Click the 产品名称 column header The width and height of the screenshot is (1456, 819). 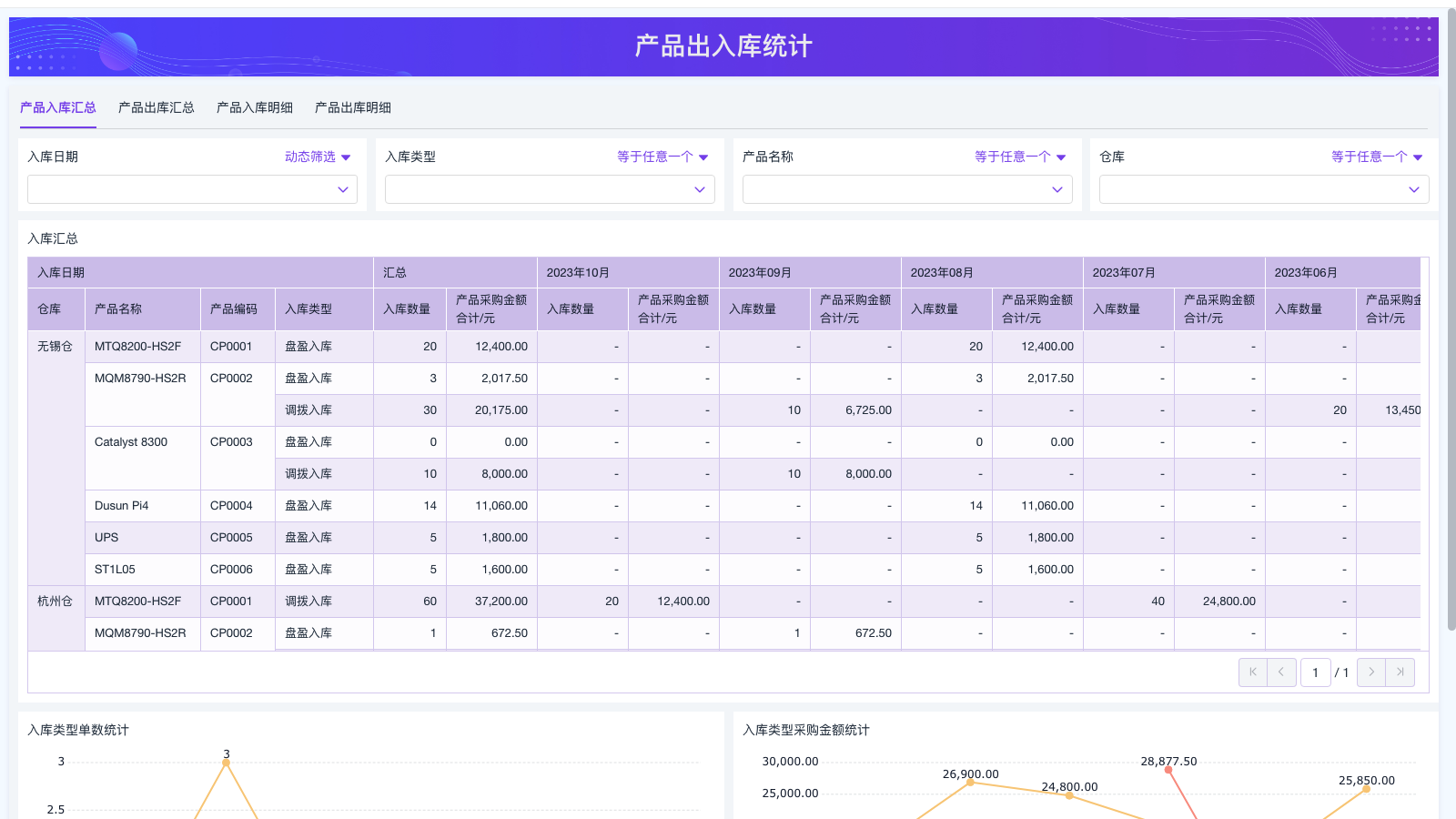[x=143, y=309]
